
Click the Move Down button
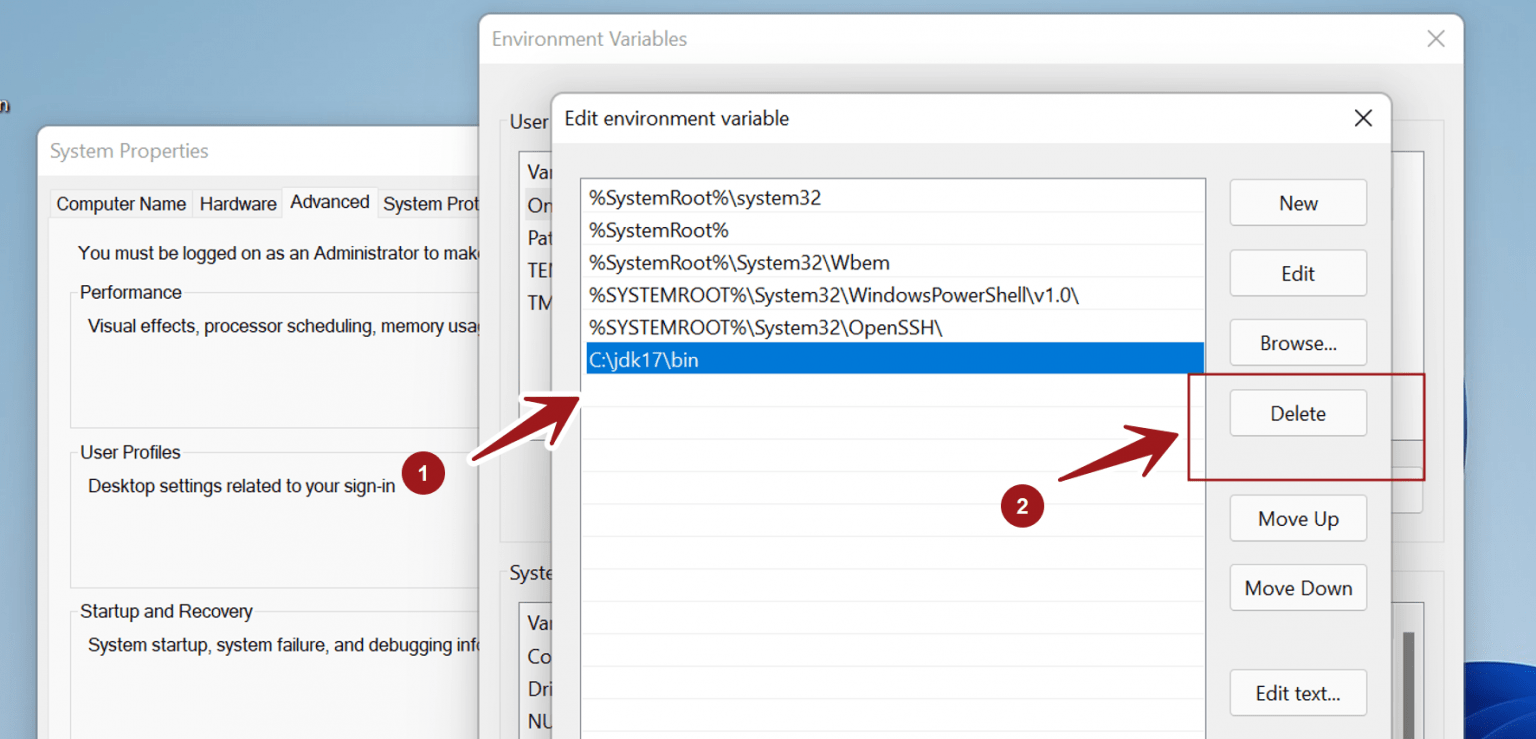[x=1297, y=587]
